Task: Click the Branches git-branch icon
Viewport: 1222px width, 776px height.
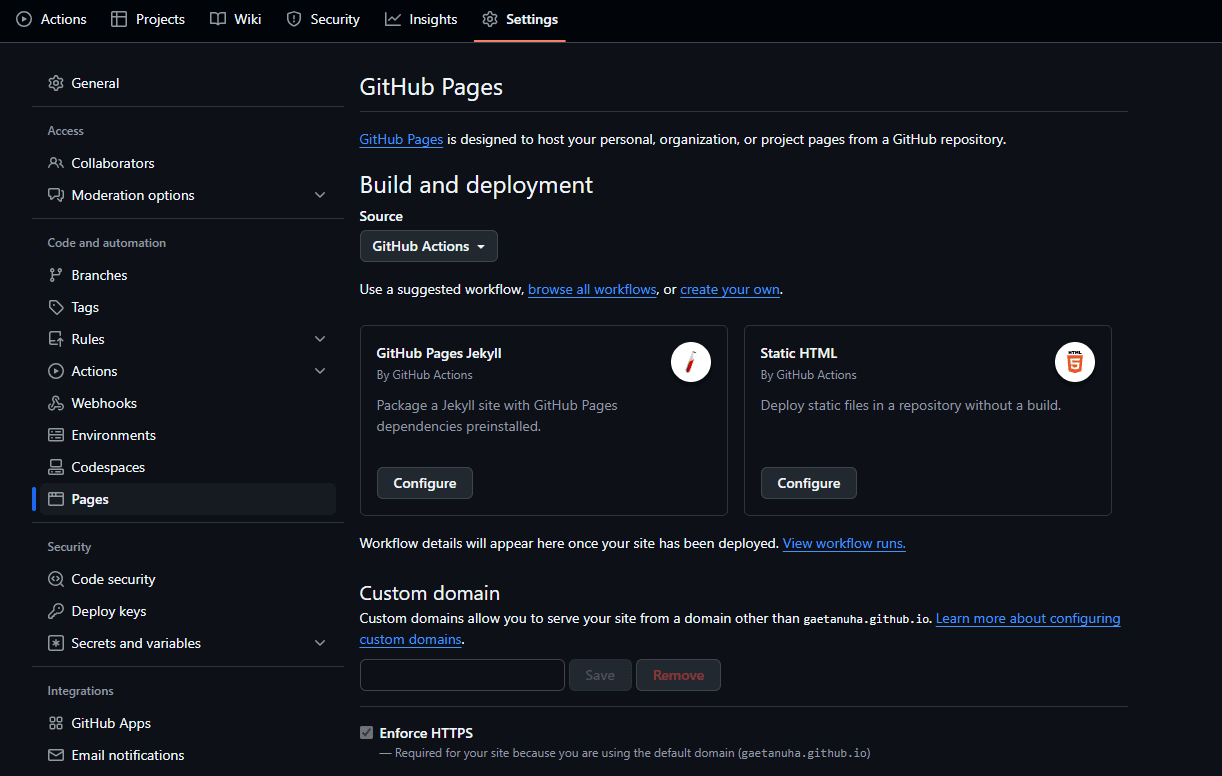Action: pyautogui.click(x=56, y=275)
